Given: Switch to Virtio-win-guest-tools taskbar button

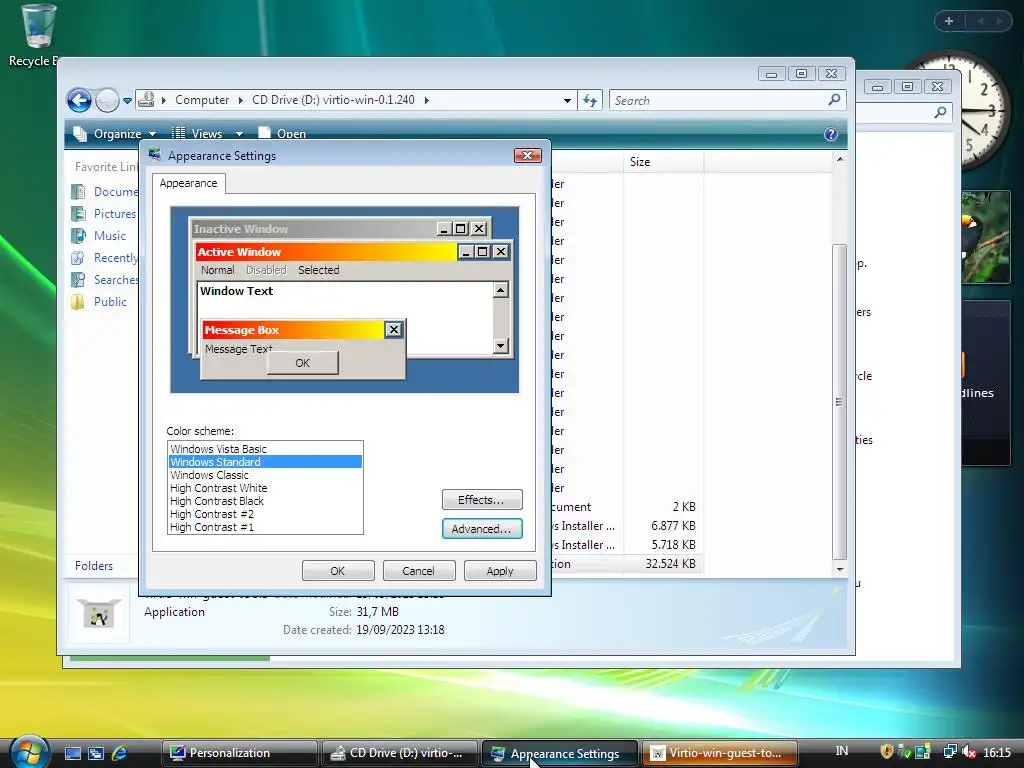Looking at the screenshot, I should point(721,753).
